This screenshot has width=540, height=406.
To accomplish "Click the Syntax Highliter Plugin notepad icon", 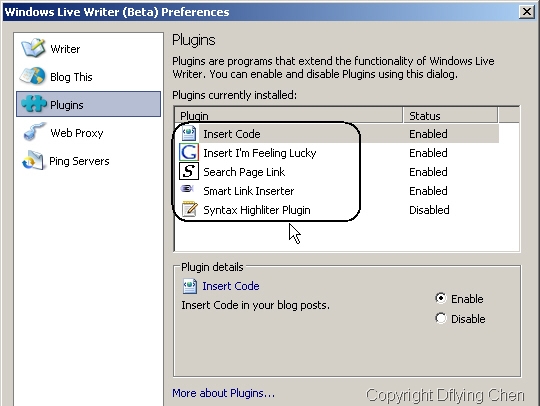I will 189,209.
